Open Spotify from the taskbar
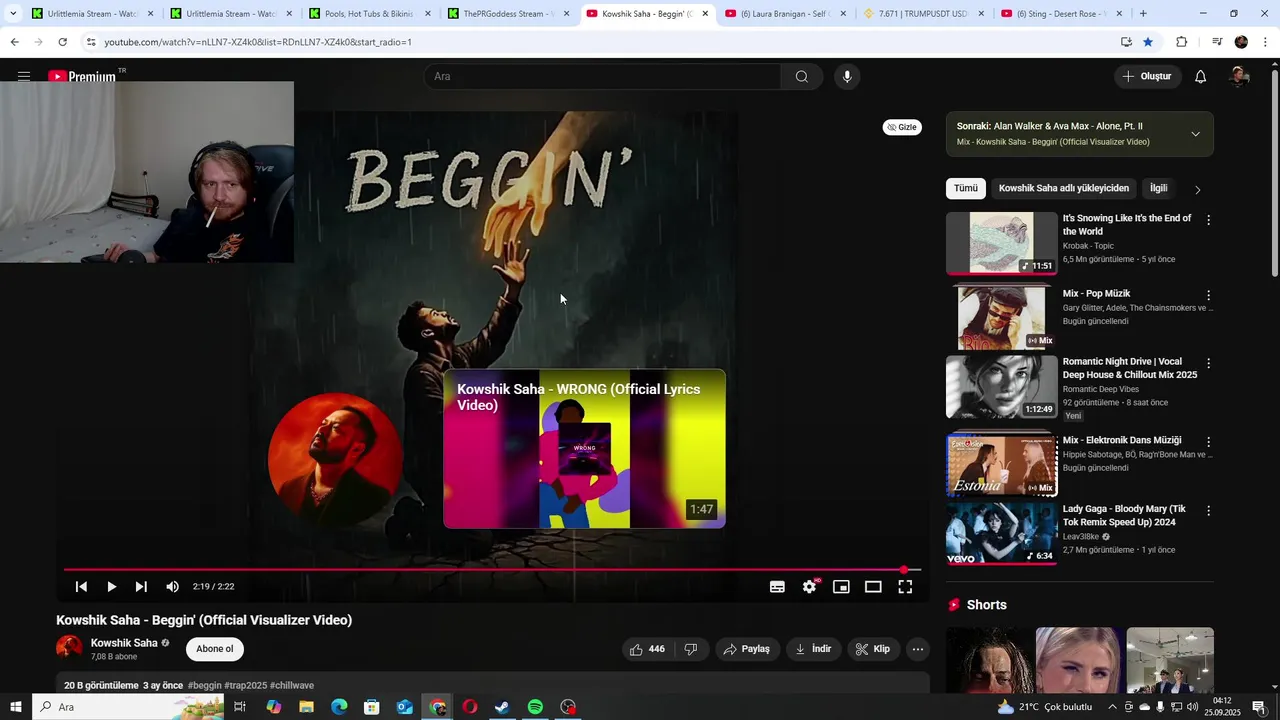Viewport: 1280px width, 720px height. (535, 707)
